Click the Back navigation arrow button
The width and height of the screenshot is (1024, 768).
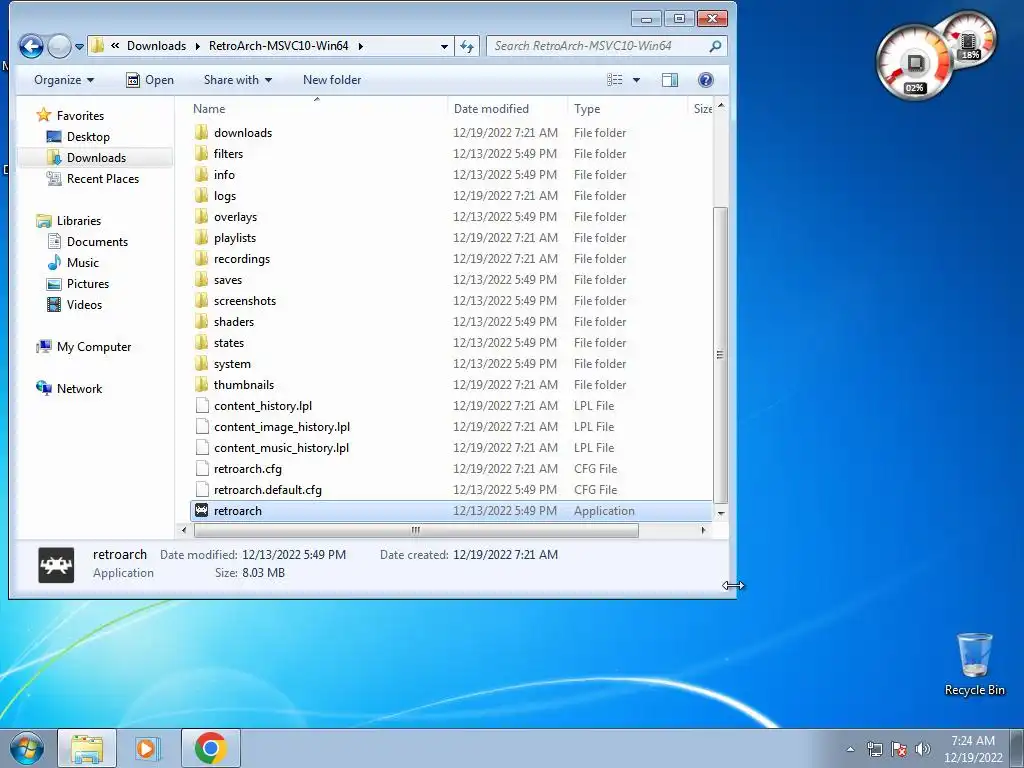pyautogui.click(x=31, y=46)
